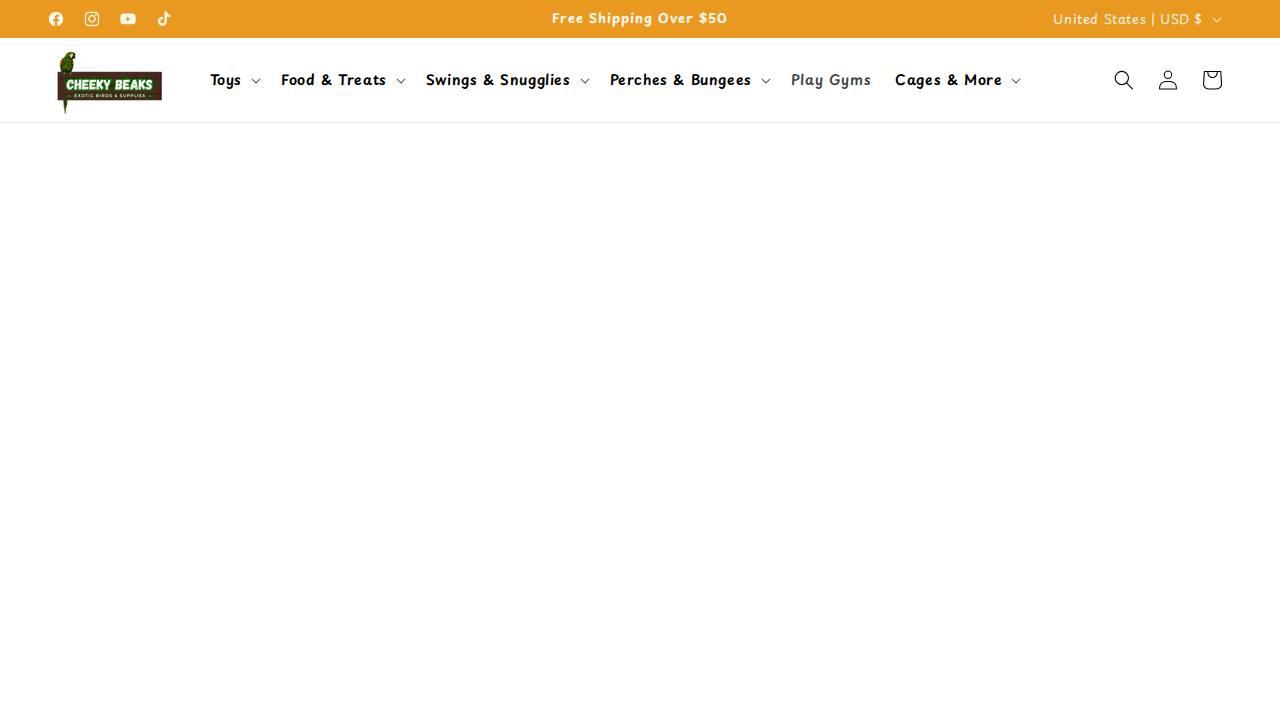Expand the Perches & Bungees menu
This screenshot has width=1280, height=720.
coord(689,80)
